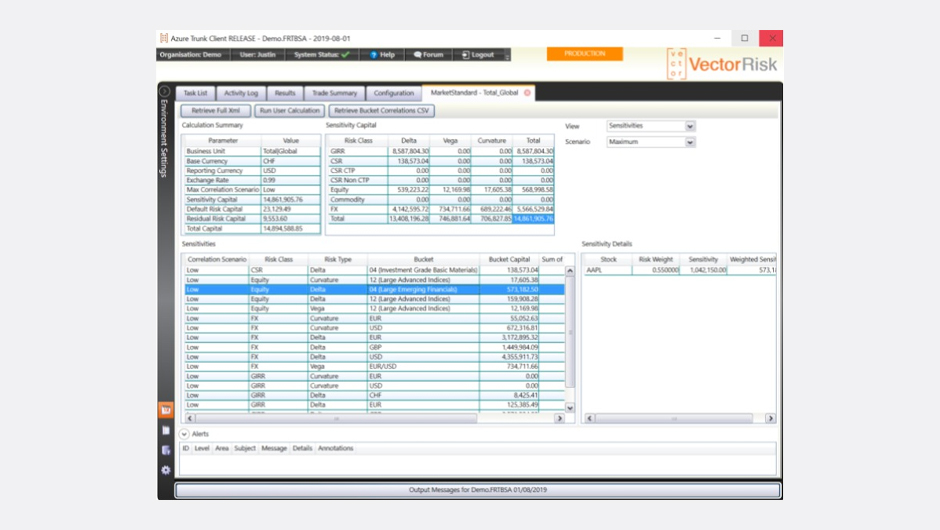The width and height of the screenshot is (940, 530).
Task: Click the GBP bucket cell
Action: [423, 347]
